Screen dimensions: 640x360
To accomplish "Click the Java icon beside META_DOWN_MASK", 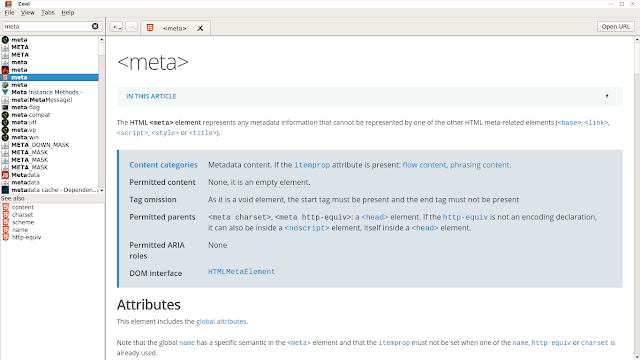I will [x=5, y=145].
